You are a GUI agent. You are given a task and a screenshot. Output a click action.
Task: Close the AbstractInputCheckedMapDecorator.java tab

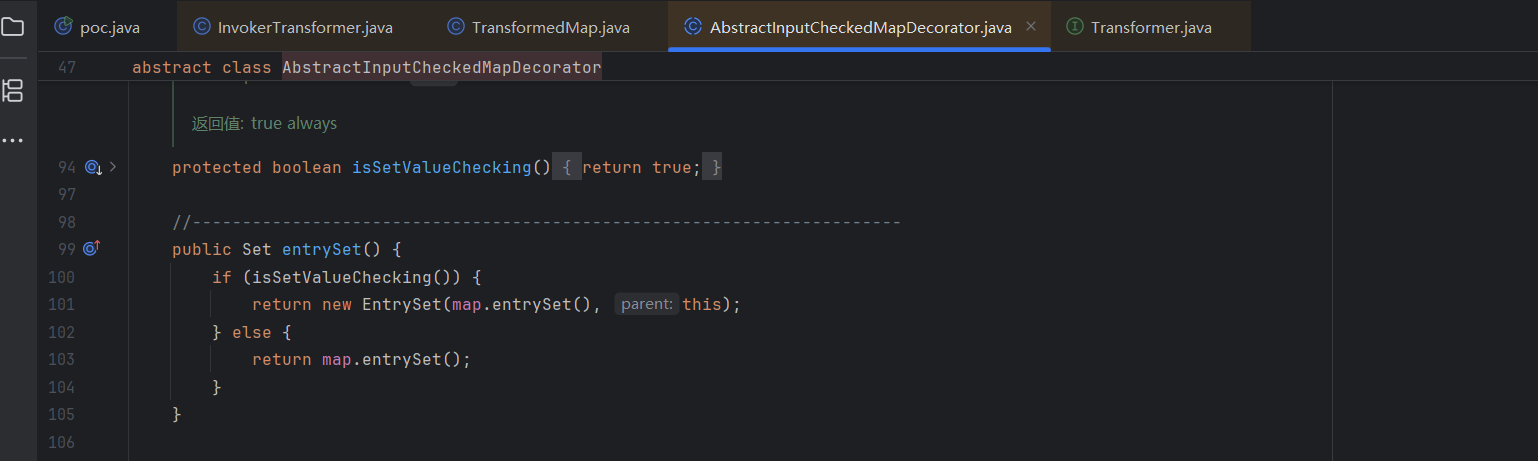[1032, 27]
